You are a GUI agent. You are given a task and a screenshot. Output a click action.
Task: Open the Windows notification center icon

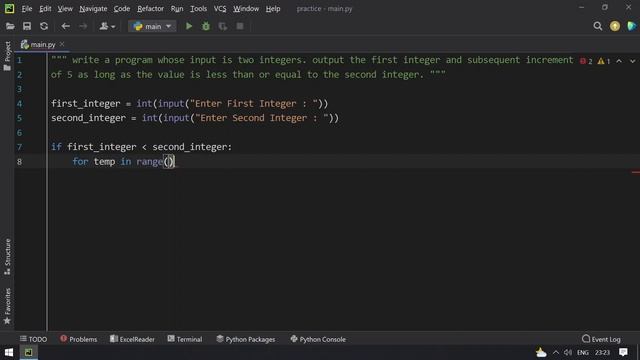click(623, 352)
